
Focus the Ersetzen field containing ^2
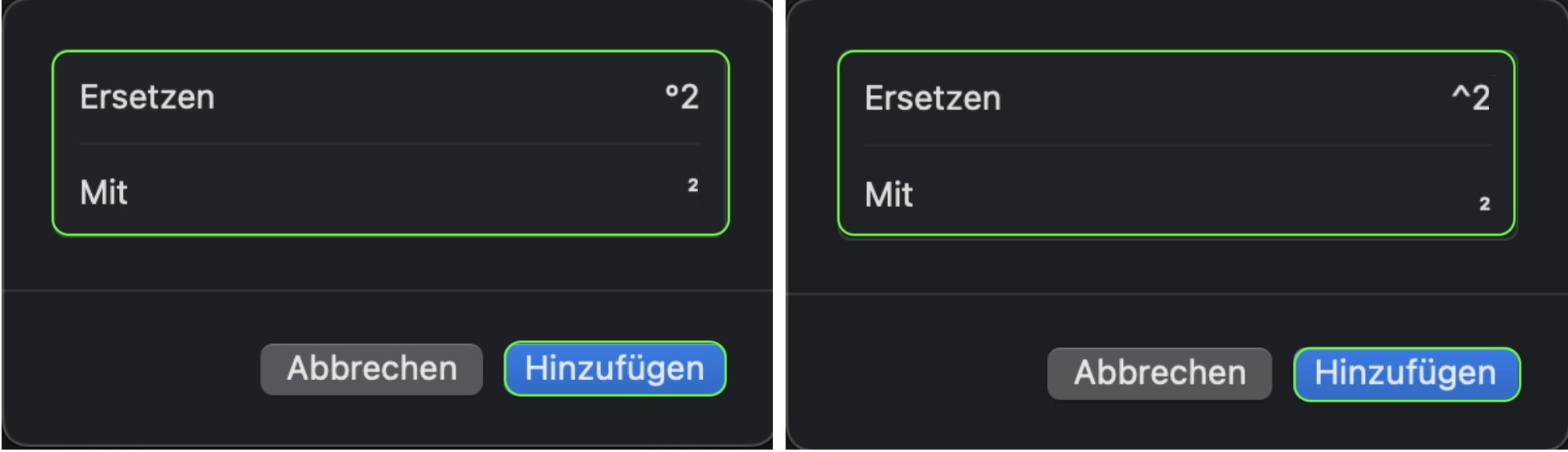tap(1470, 97)
